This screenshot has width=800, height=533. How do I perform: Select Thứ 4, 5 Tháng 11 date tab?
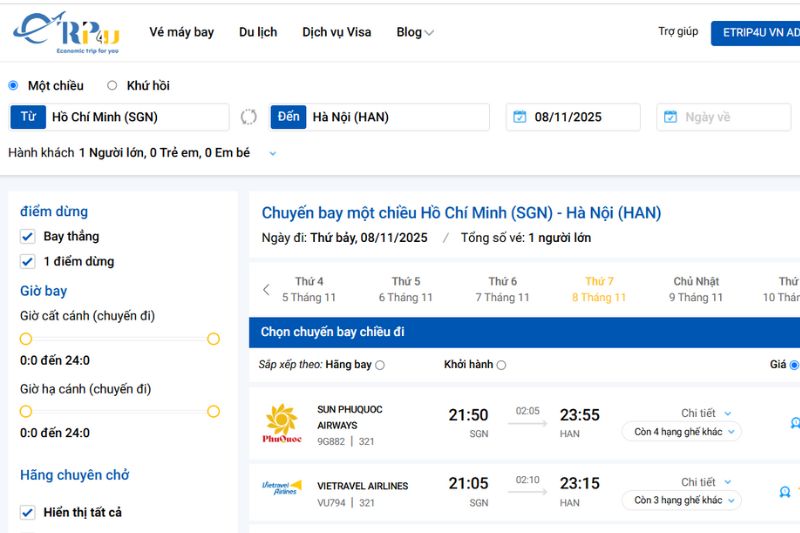(309, 289)
